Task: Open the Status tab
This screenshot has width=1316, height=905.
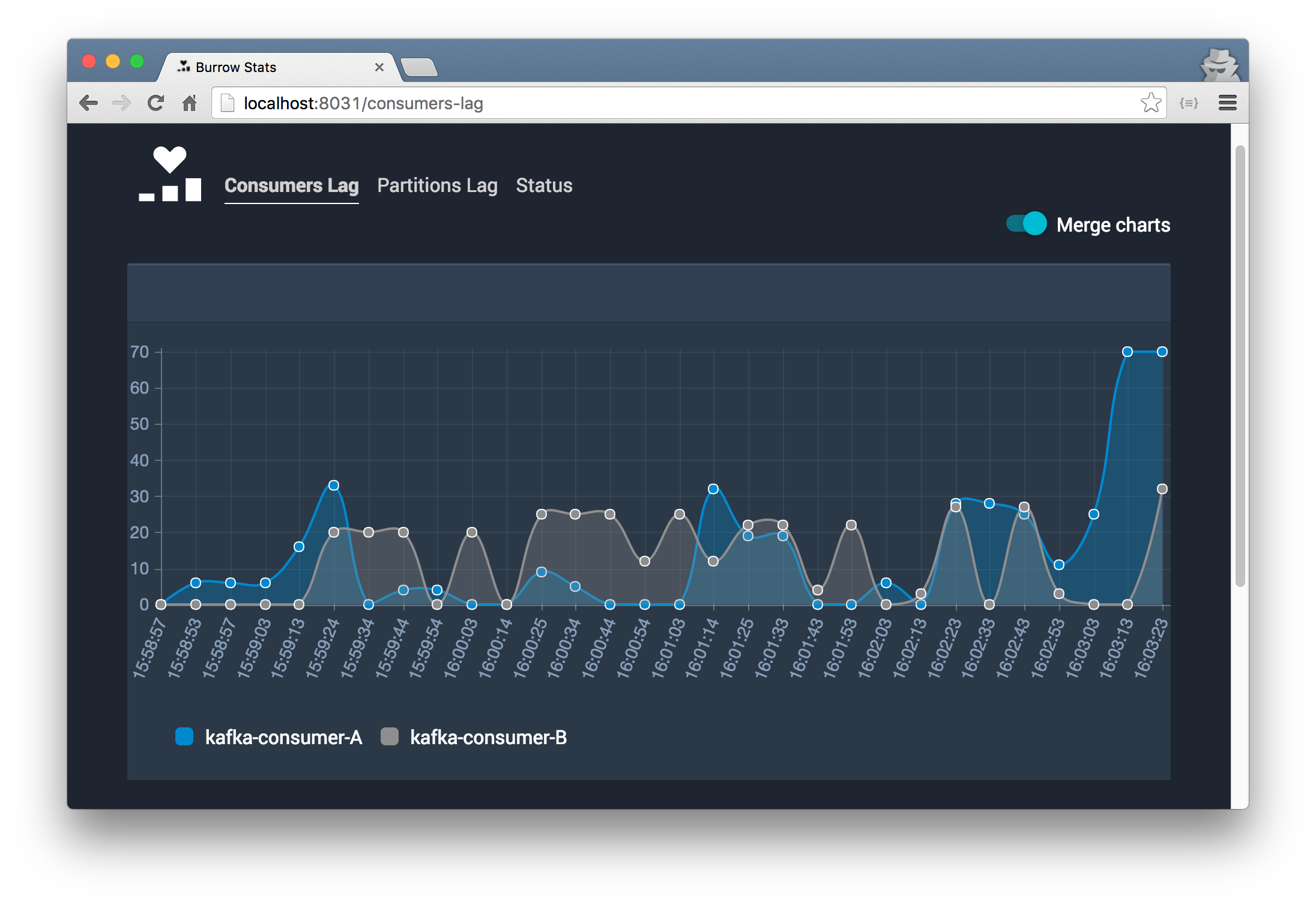Action: point(544,185)
